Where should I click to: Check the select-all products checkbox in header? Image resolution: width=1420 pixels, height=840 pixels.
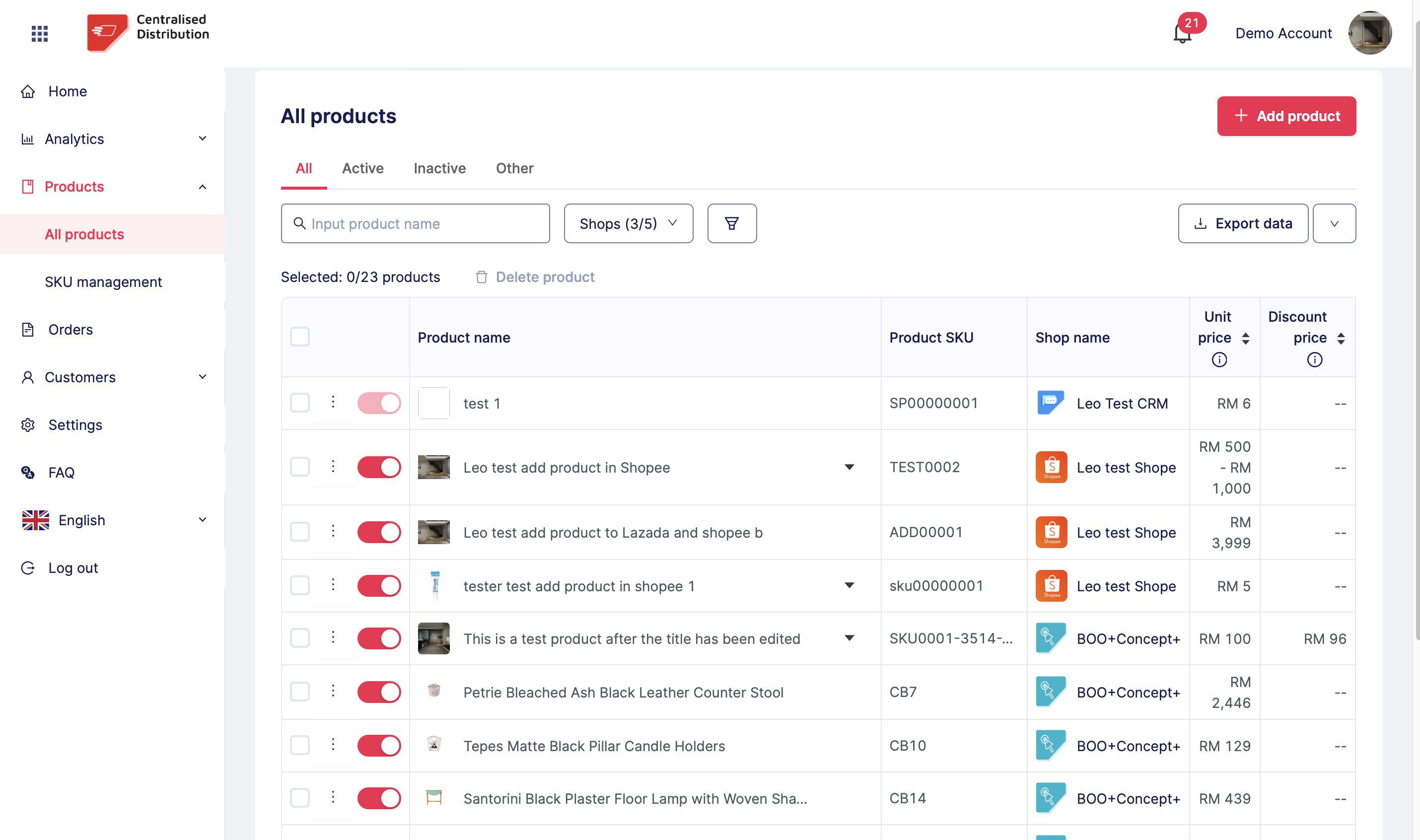[300, 337]
